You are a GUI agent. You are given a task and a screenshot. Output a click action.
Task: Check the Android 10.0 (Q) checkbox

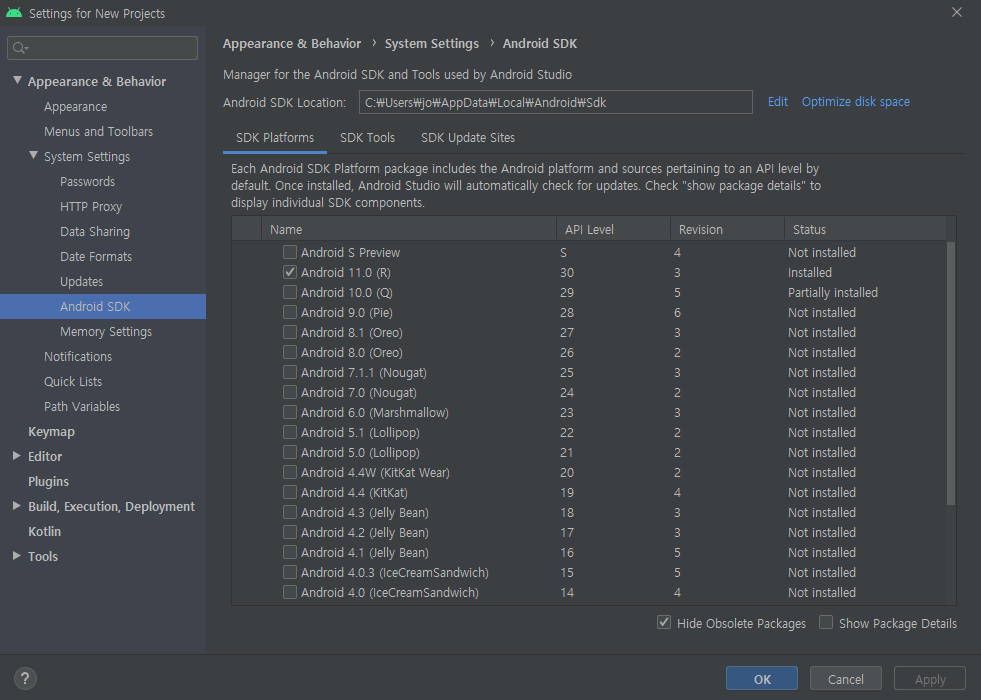coord(290,292)
